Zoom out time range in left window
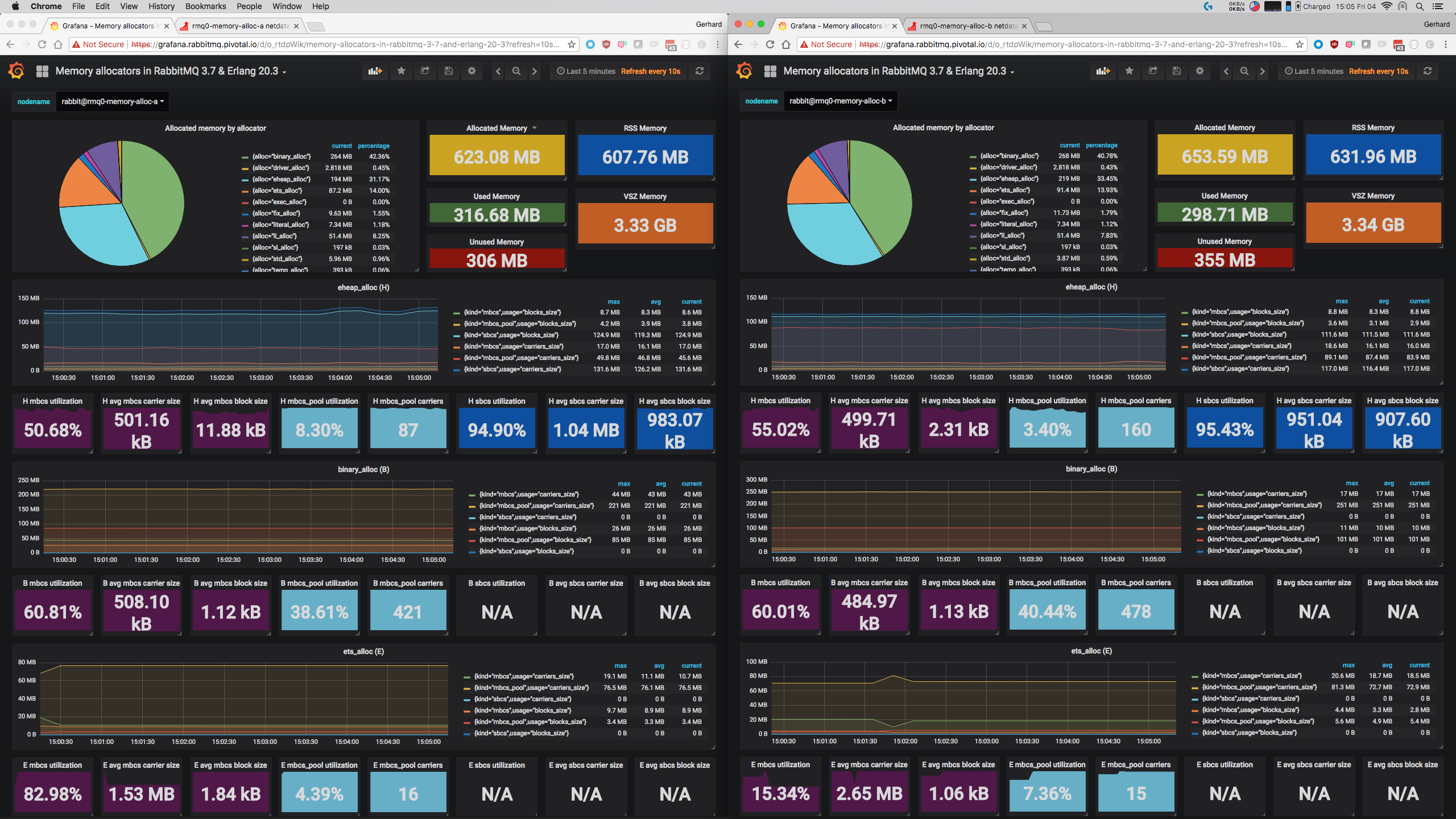The image size is (1456, 819). (516, 71)
